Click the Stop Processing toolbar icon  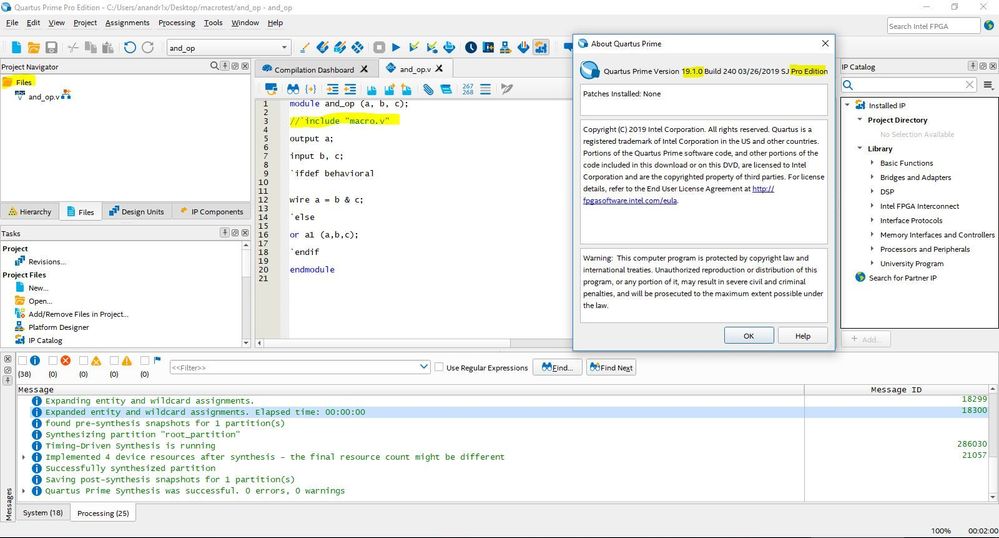(379, 47)
